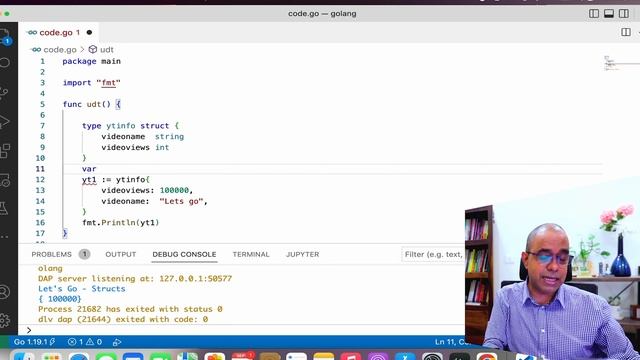Image resolution: width=640 pixels, height=360 pixels.
Task: Click 'func udt()' declaration
Action: (x=87, y=104)
